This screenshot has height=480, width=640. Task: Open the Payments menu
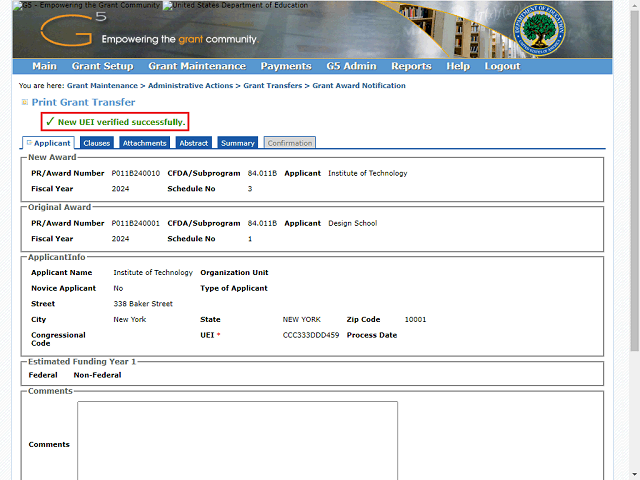point(286,66)
